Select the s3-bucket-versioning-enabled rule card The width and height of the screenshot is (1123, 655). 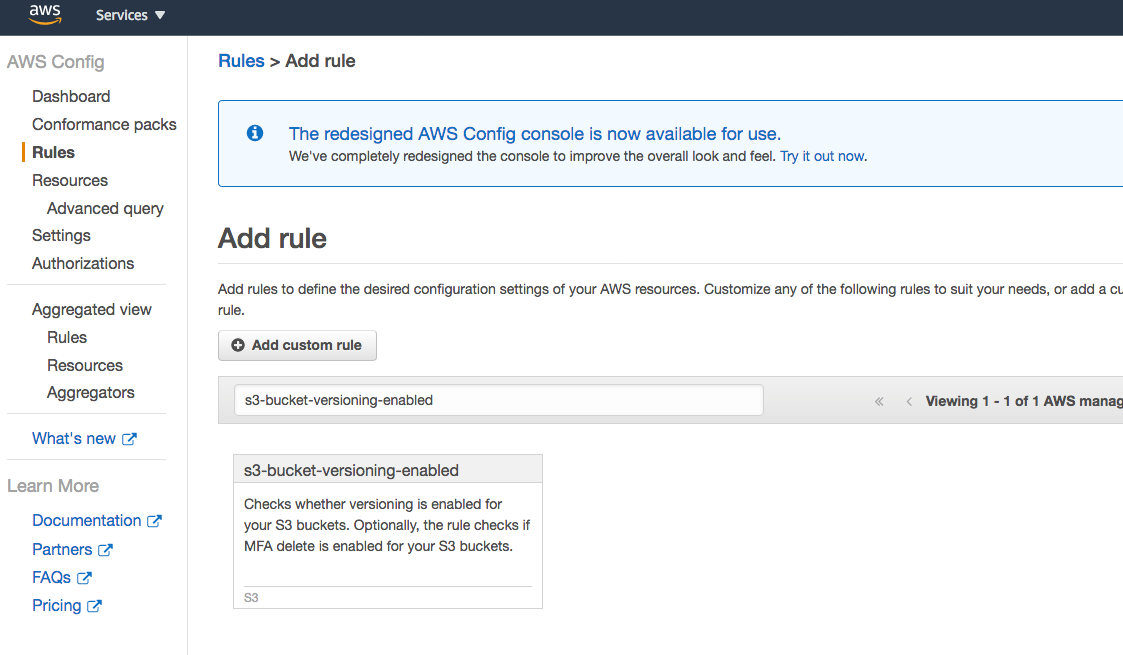tap(388, 531)
